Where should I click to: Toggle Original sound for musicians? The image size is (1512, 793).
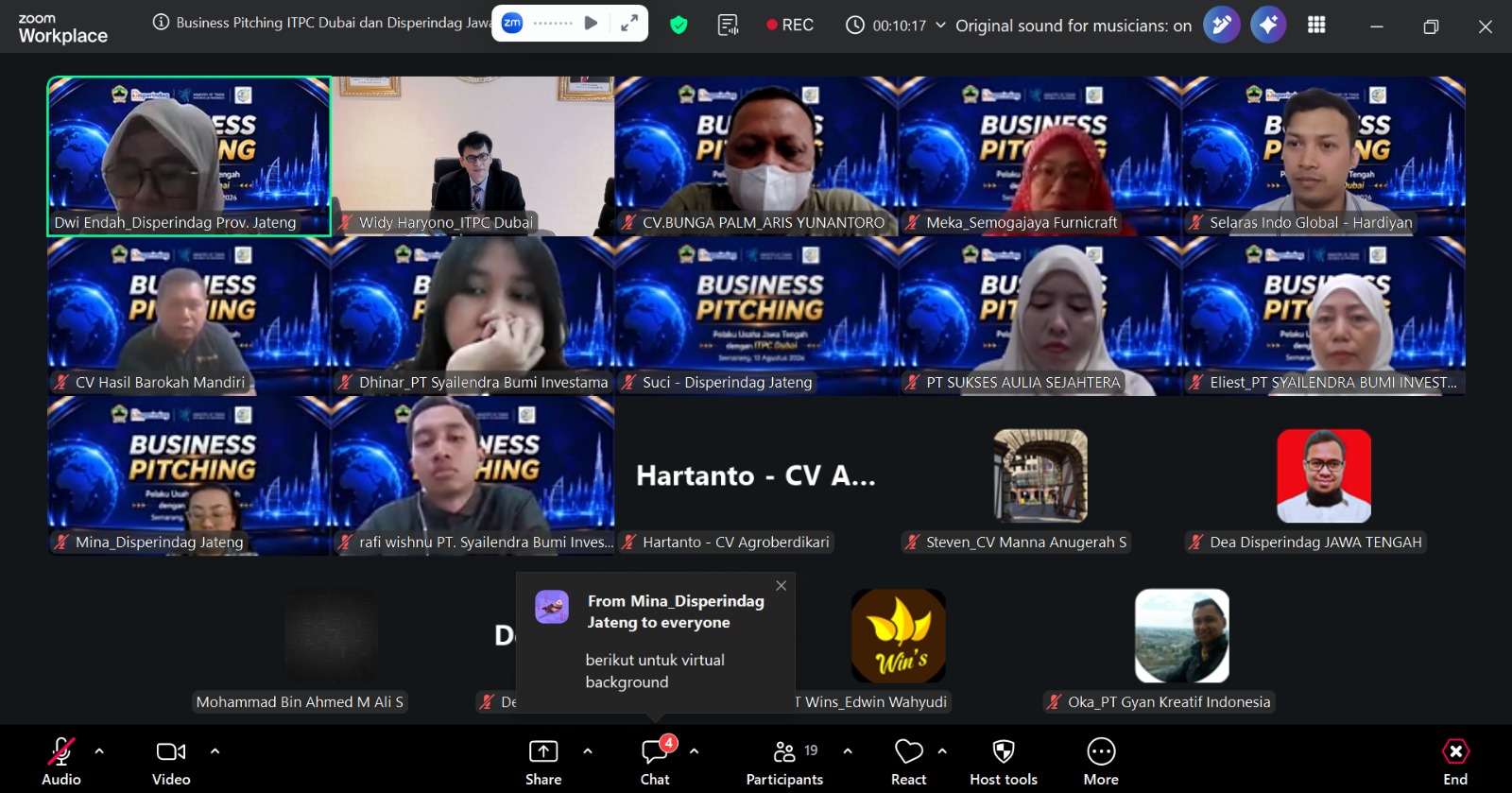click(1074, 26)
